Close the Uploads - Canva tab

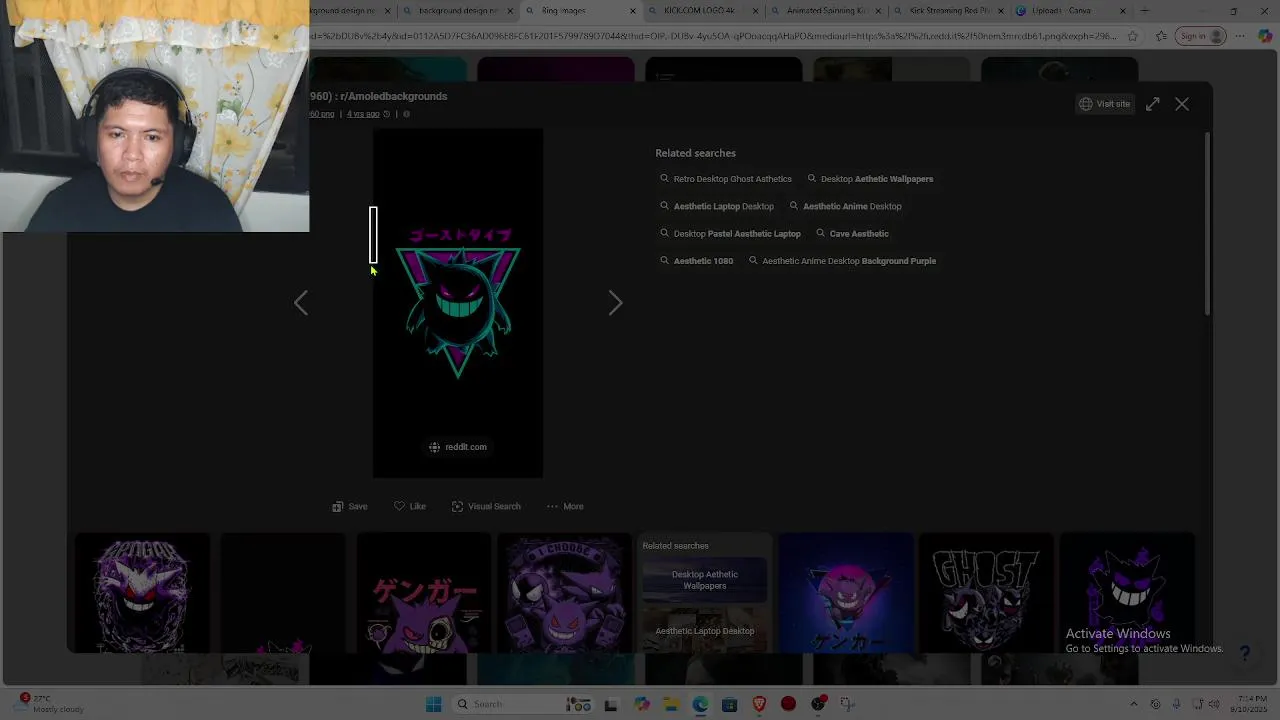tap(1122, 11)
